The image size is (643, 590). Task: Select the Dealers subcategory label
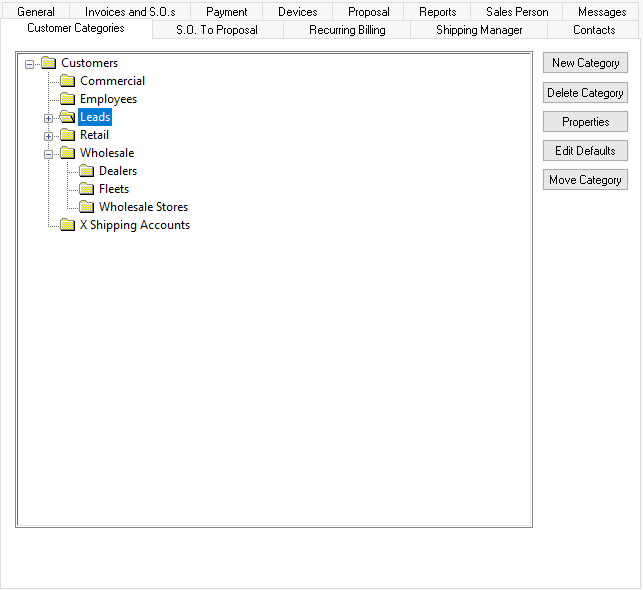tap(118, 171)
